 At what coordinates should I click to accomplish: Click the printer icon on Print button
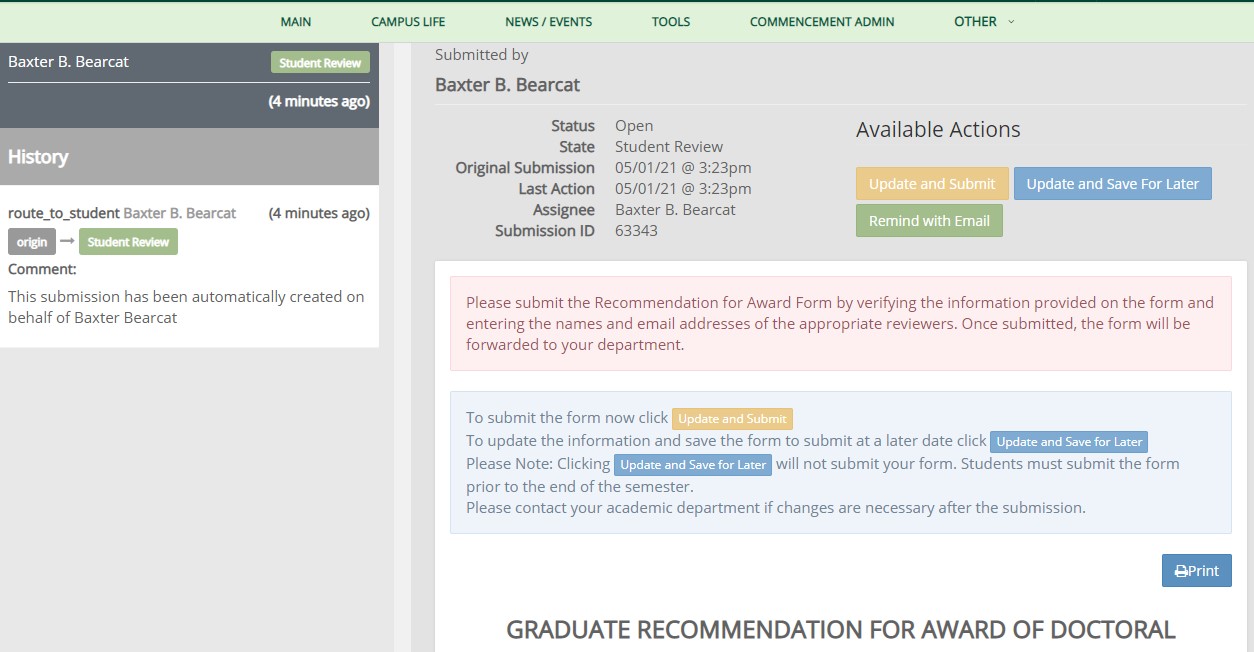tap(1181, 571)
